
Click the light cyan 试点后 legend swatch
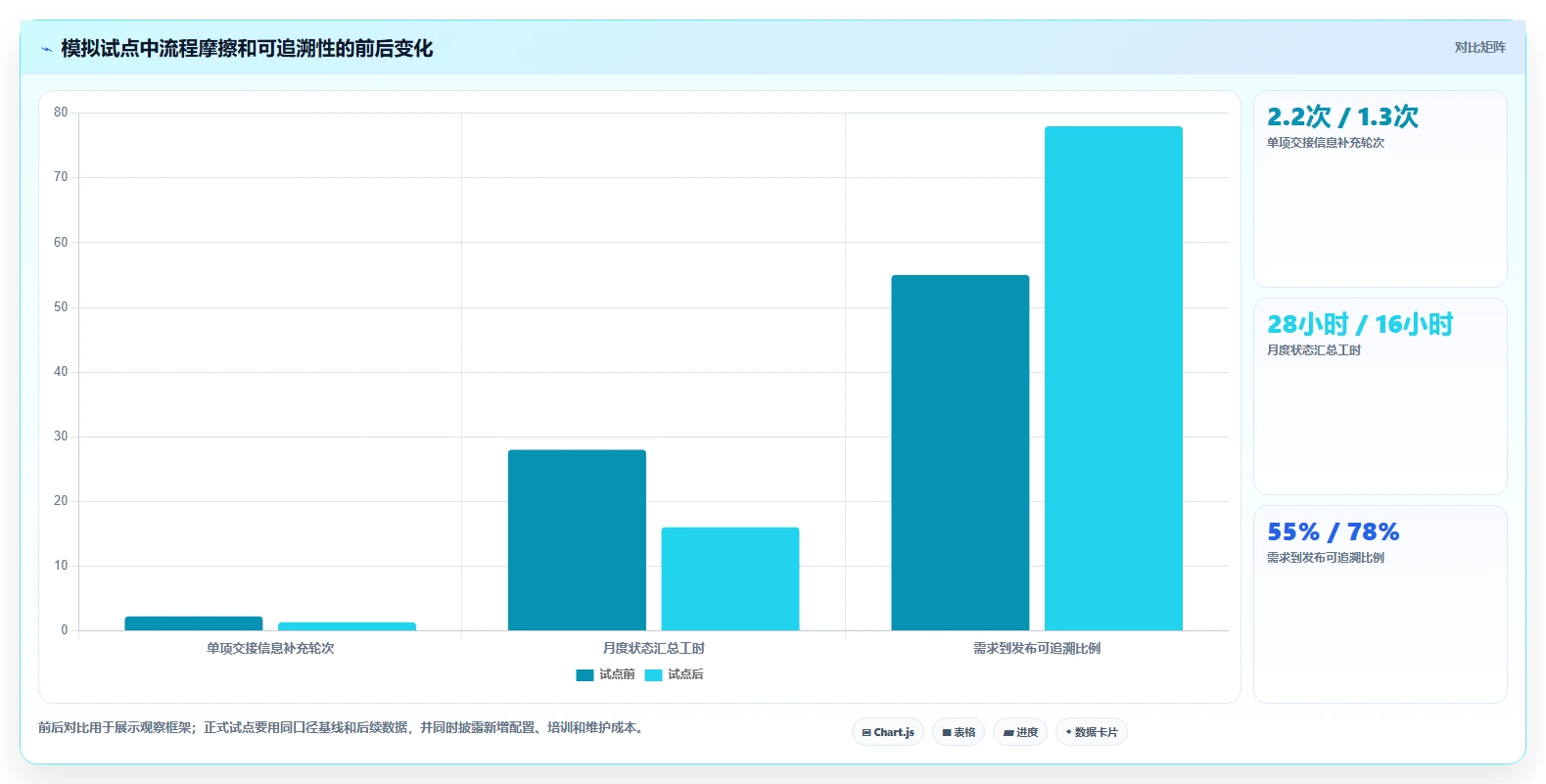(x=653, y=675)
